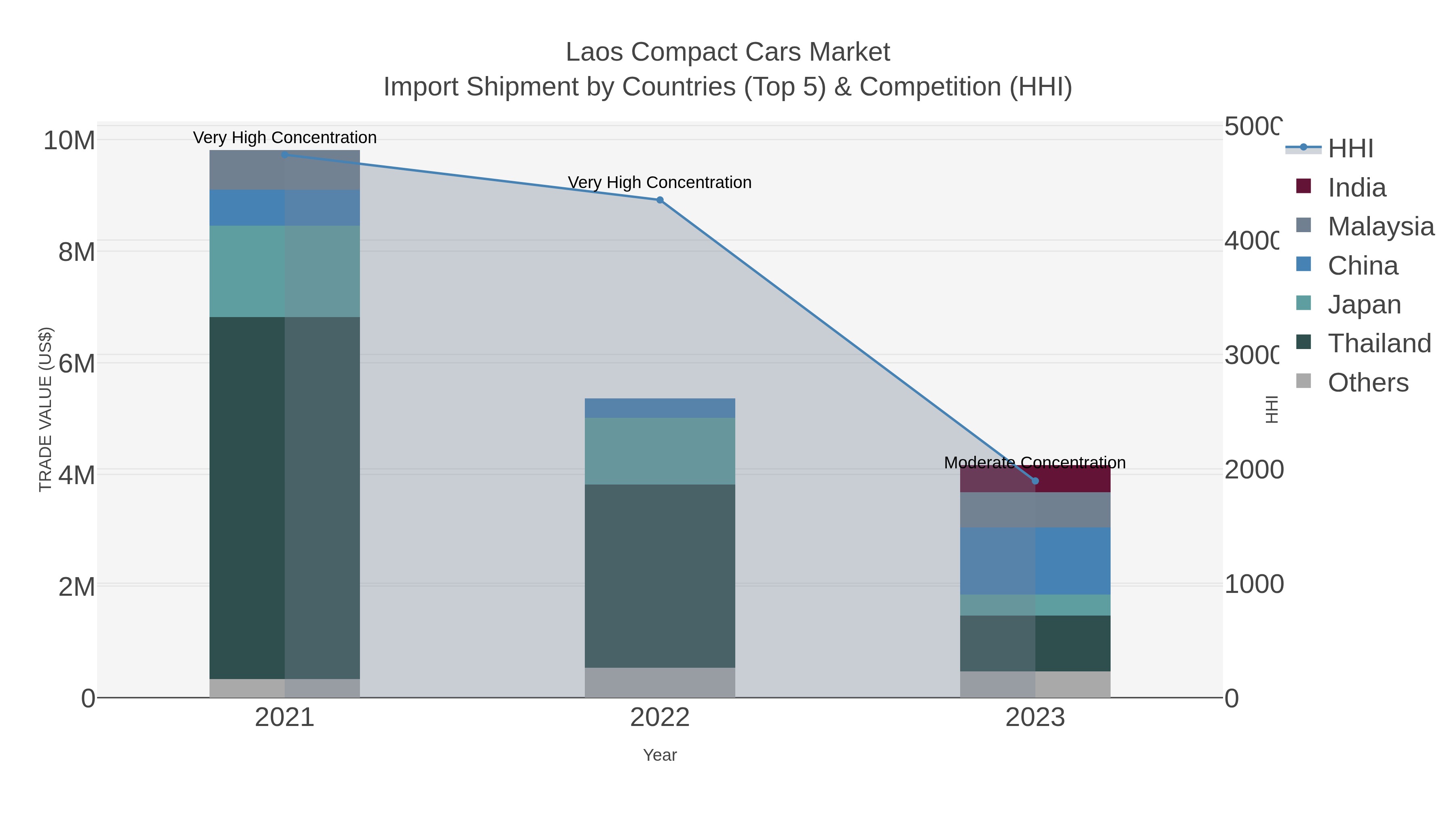
Task: Select the China bar segment in 2022
Action: (660, 408)
